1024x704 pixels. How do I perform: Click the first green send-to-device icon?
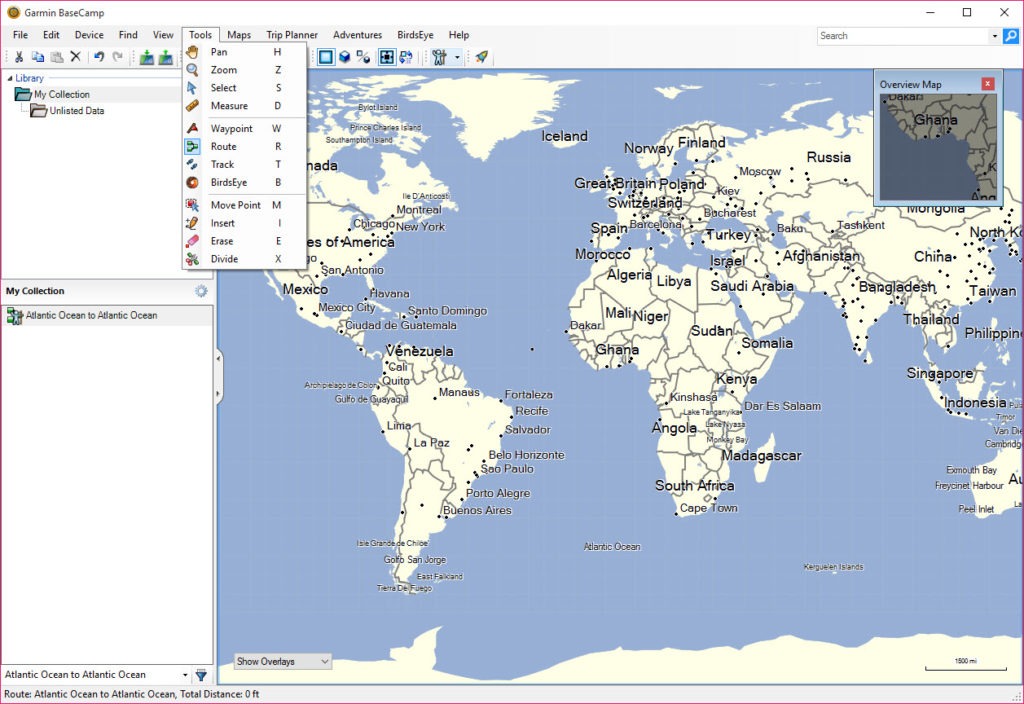[x=147, y=57]
